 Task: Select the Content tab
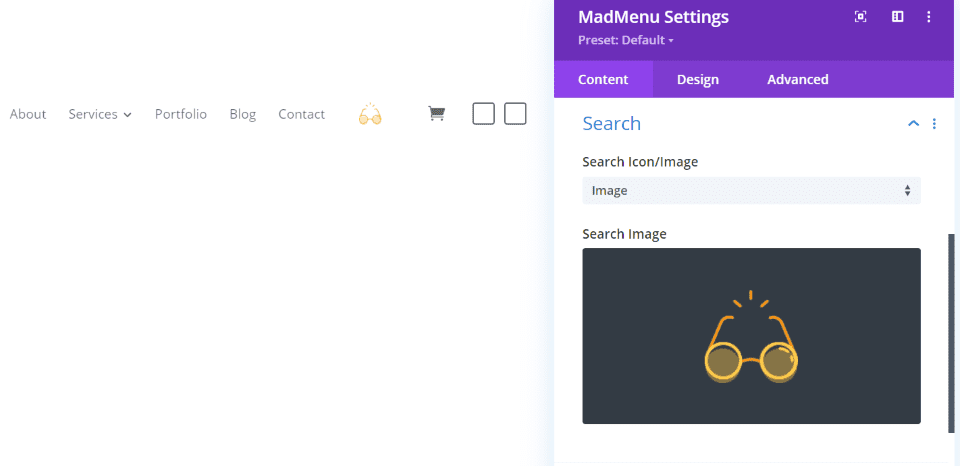pyautogui.click(x=603, y=80)
